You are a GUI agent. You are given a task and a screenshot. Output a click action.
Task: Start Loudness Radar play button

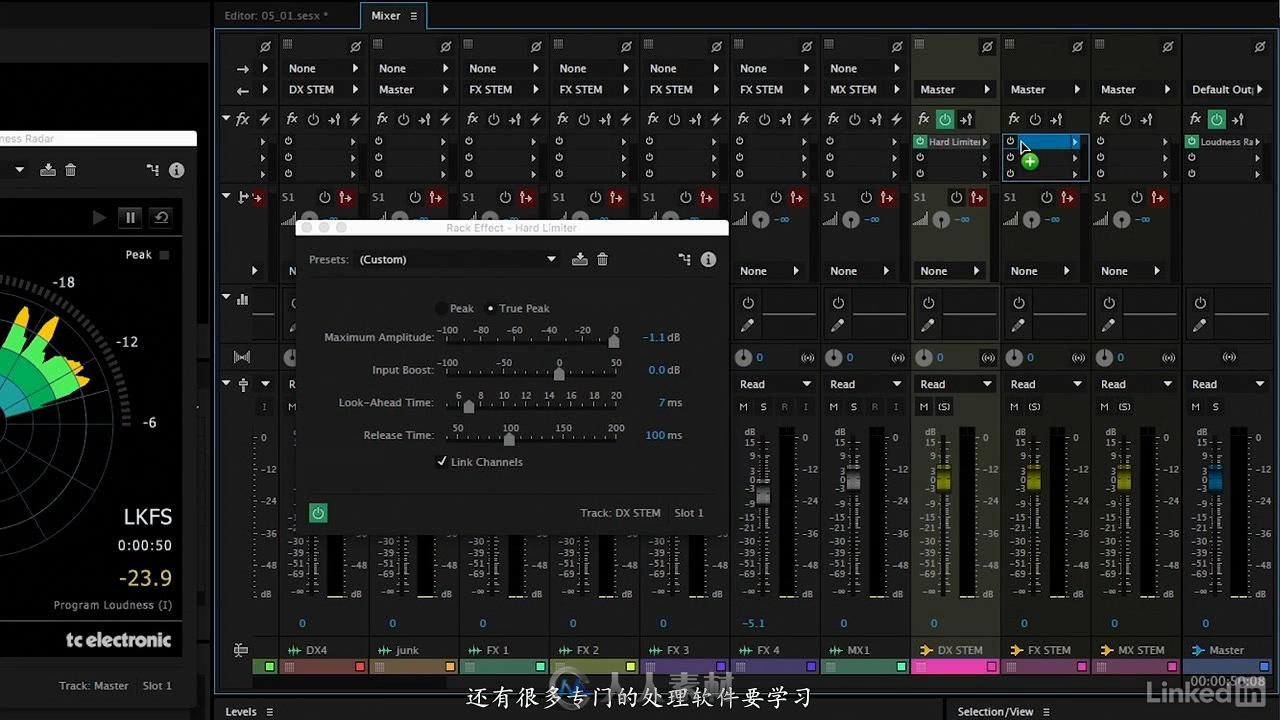(99, 217)
